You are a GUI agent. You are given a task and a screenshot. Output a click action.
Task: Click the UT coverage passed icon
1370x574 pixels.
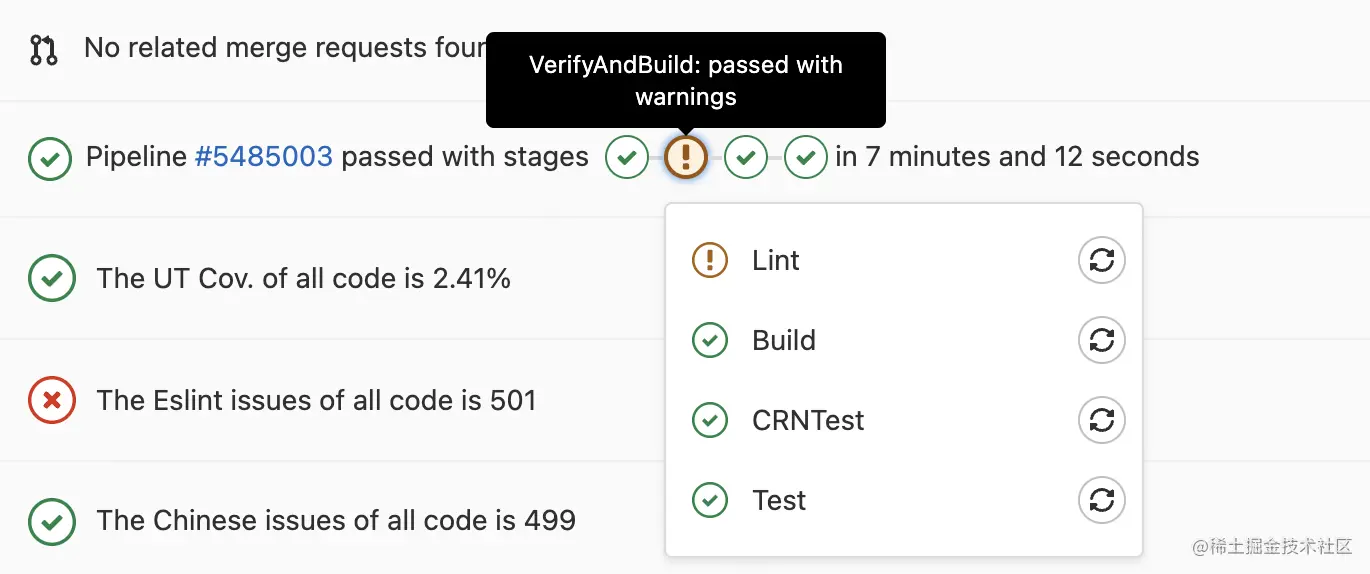[52, 278]
